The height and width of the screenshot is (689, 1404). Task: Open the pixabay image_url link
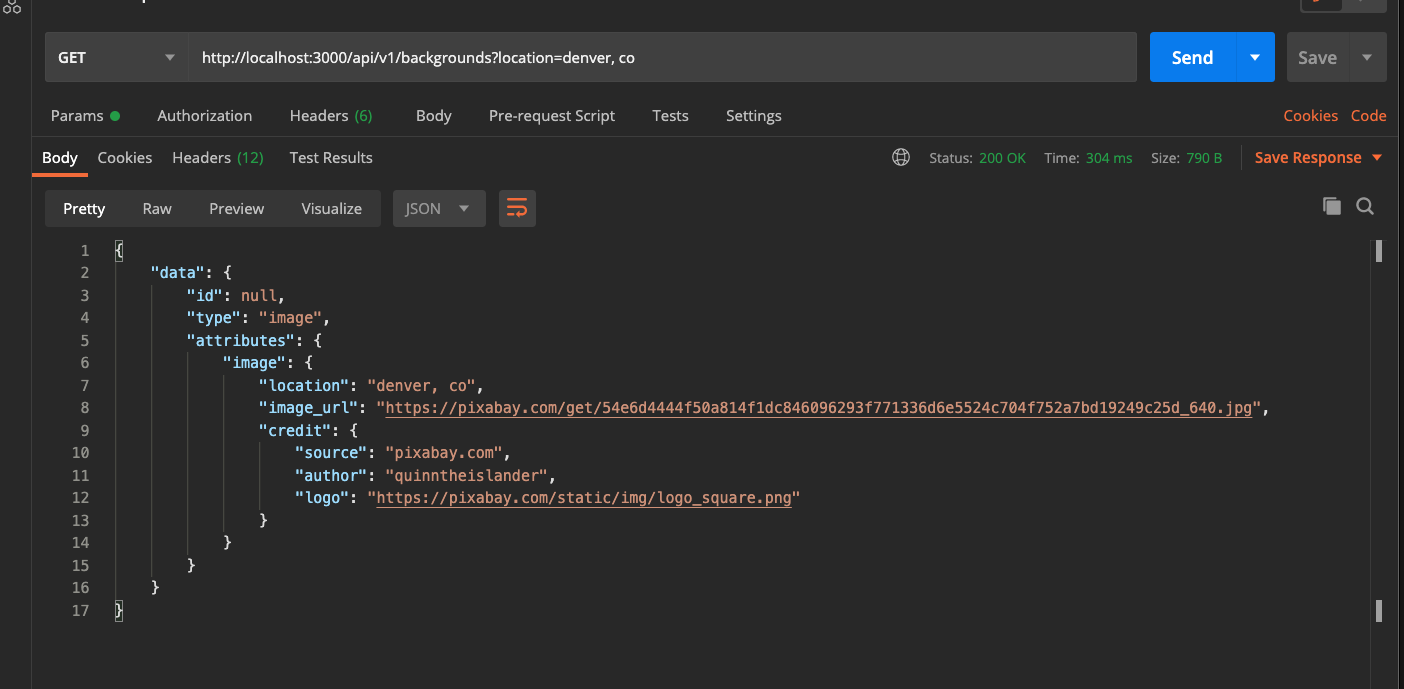tap(818, 408)
